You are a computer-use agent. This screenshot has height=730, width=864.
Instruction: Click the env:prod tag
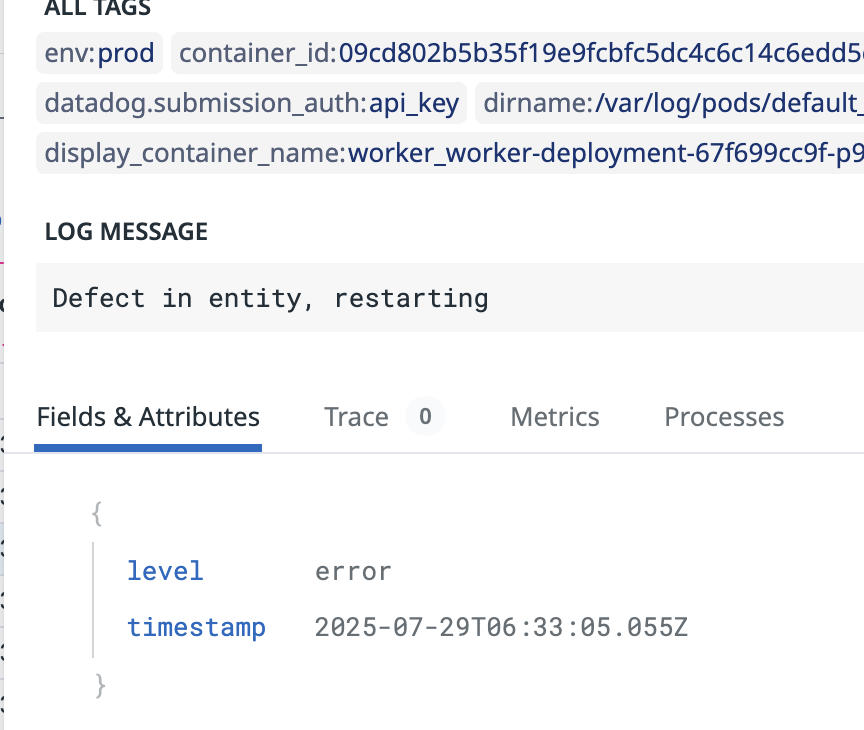tap(100, 53)
